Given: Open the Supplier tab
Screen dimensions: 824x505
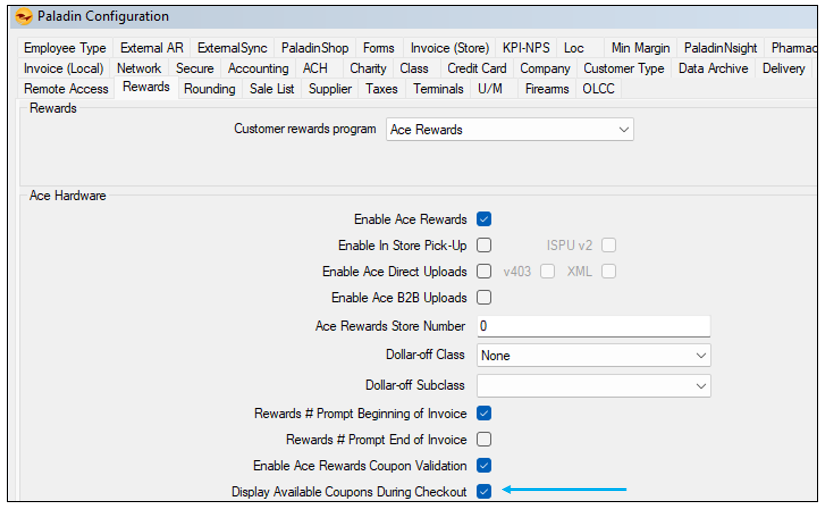Looking at the screenshot, I should pos(330,89).
